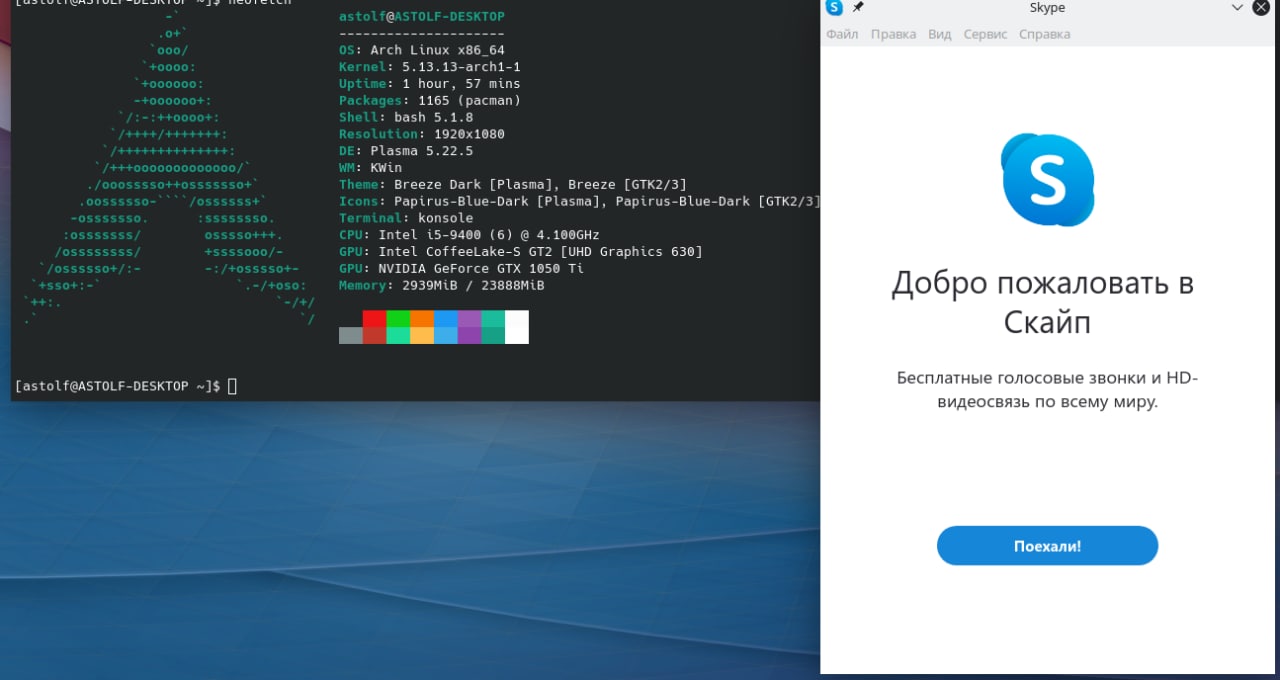This screenshot has height=680, width=1280.
Task: Pin the Skype window on all desktops
Action: pos(858,8)
